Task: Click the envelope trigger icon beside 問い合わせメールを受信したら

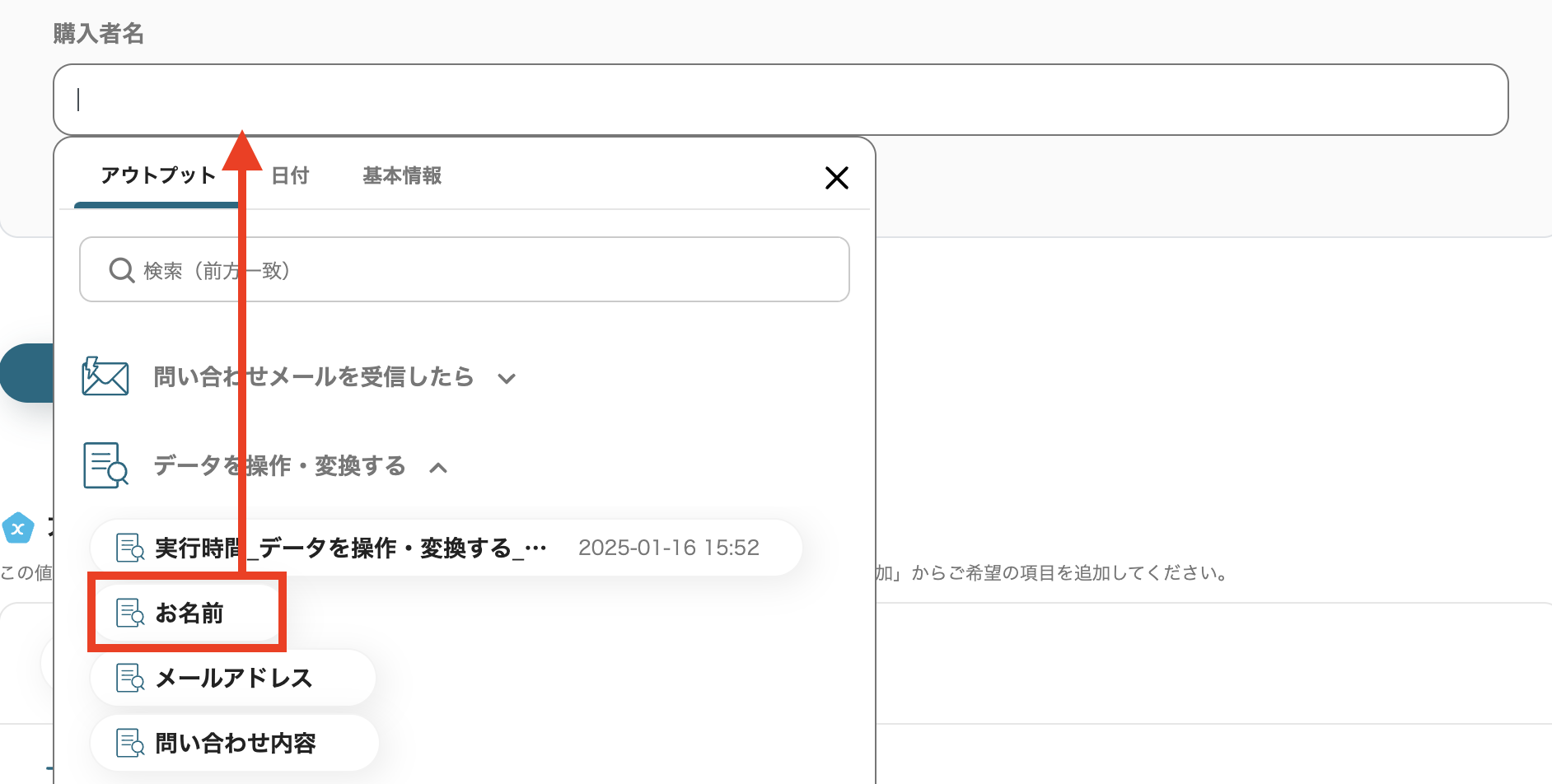Action: coord(105,376)
